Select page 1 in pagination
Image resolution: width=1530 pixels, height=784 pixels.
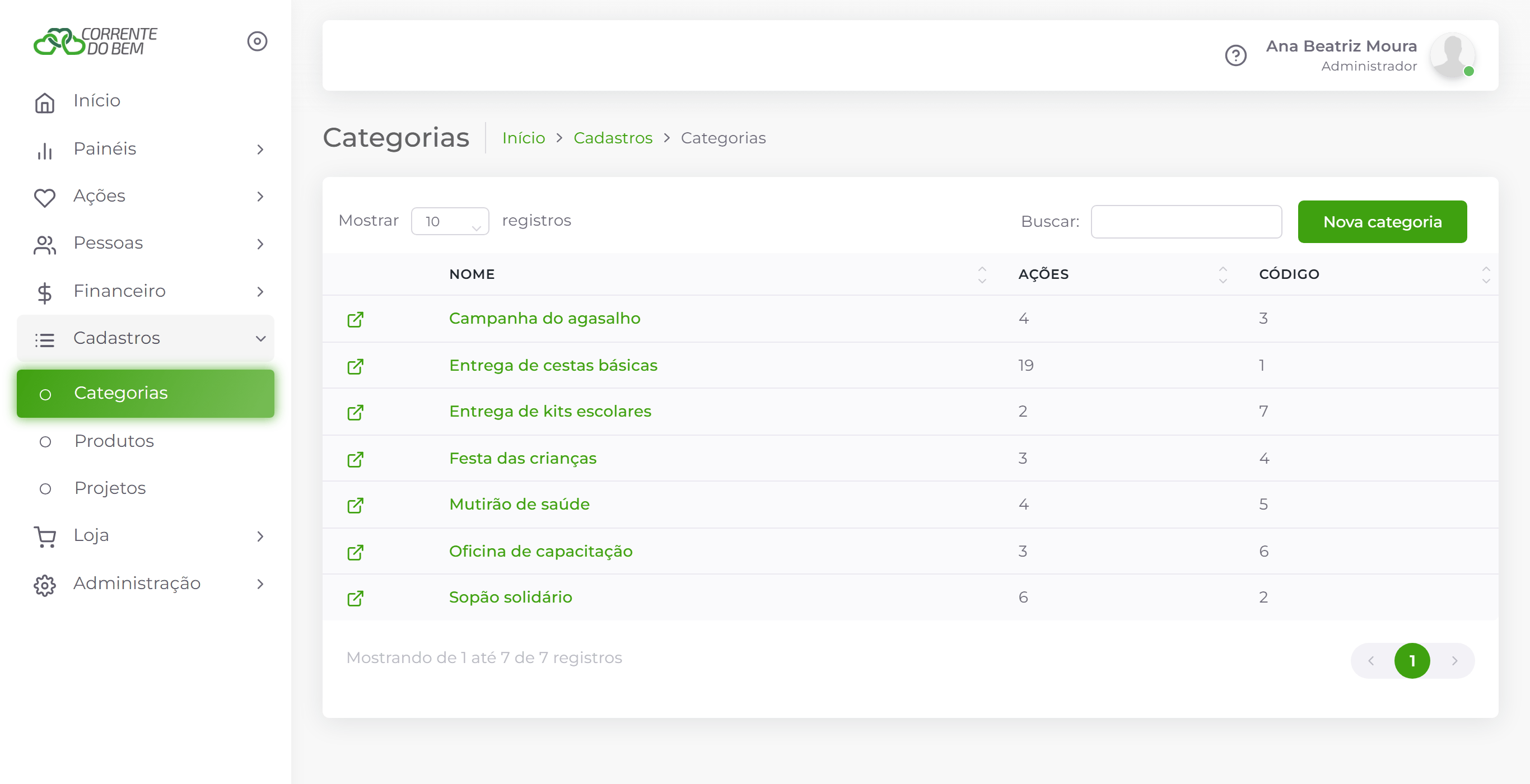pos(1412,660)
